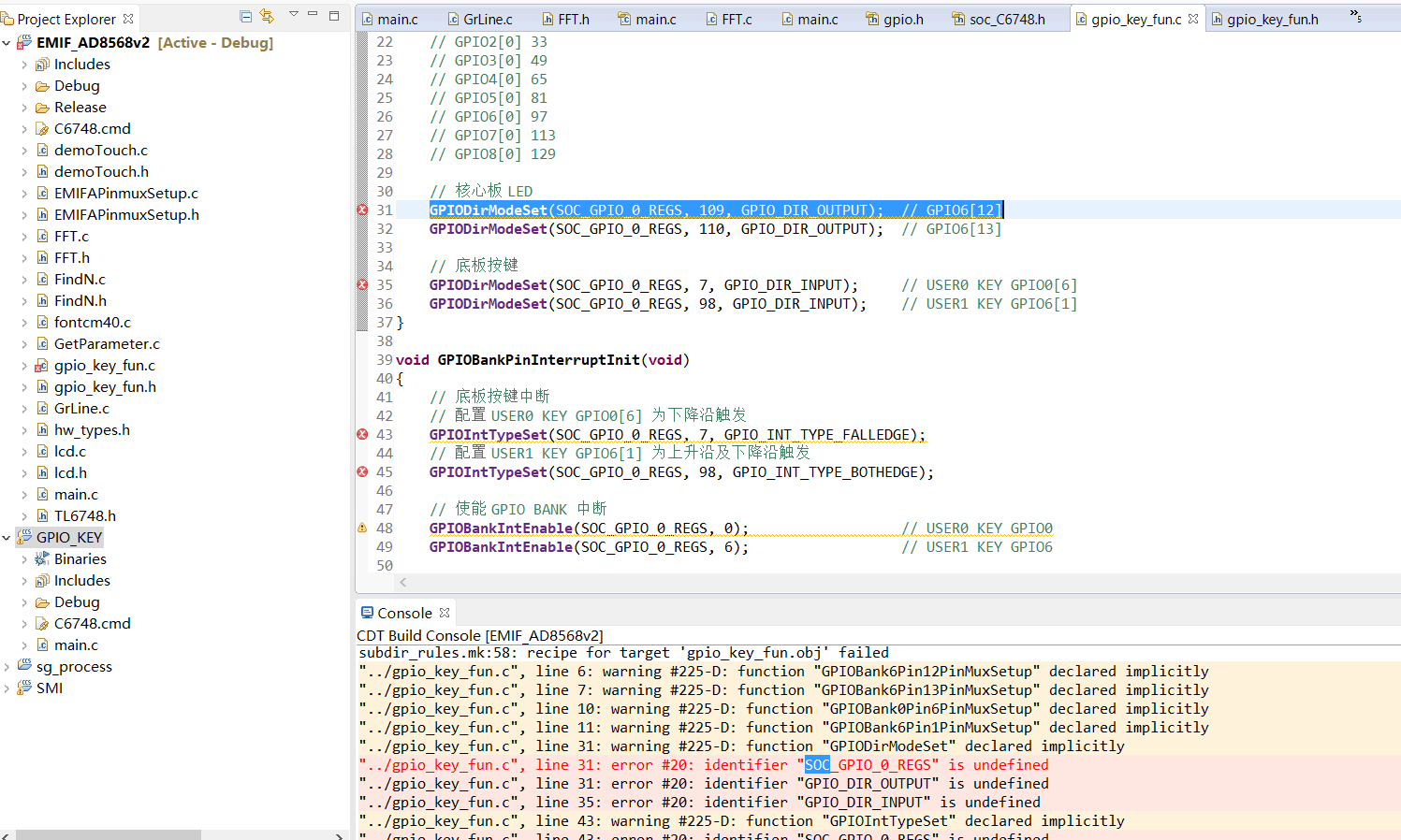Expand the sg_process project

[x=7, y=667]
